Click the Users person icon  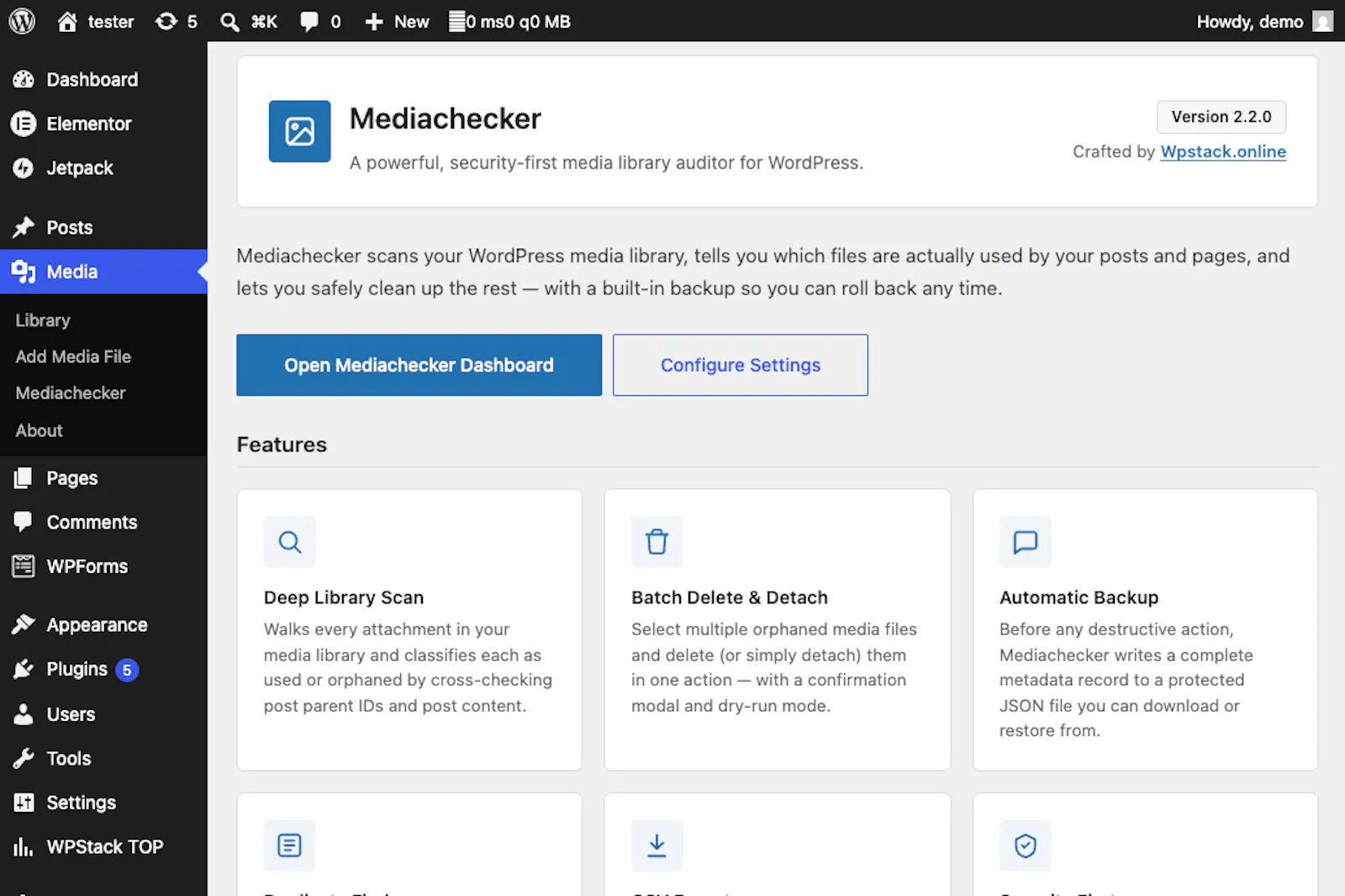click(x=24, y=714)
